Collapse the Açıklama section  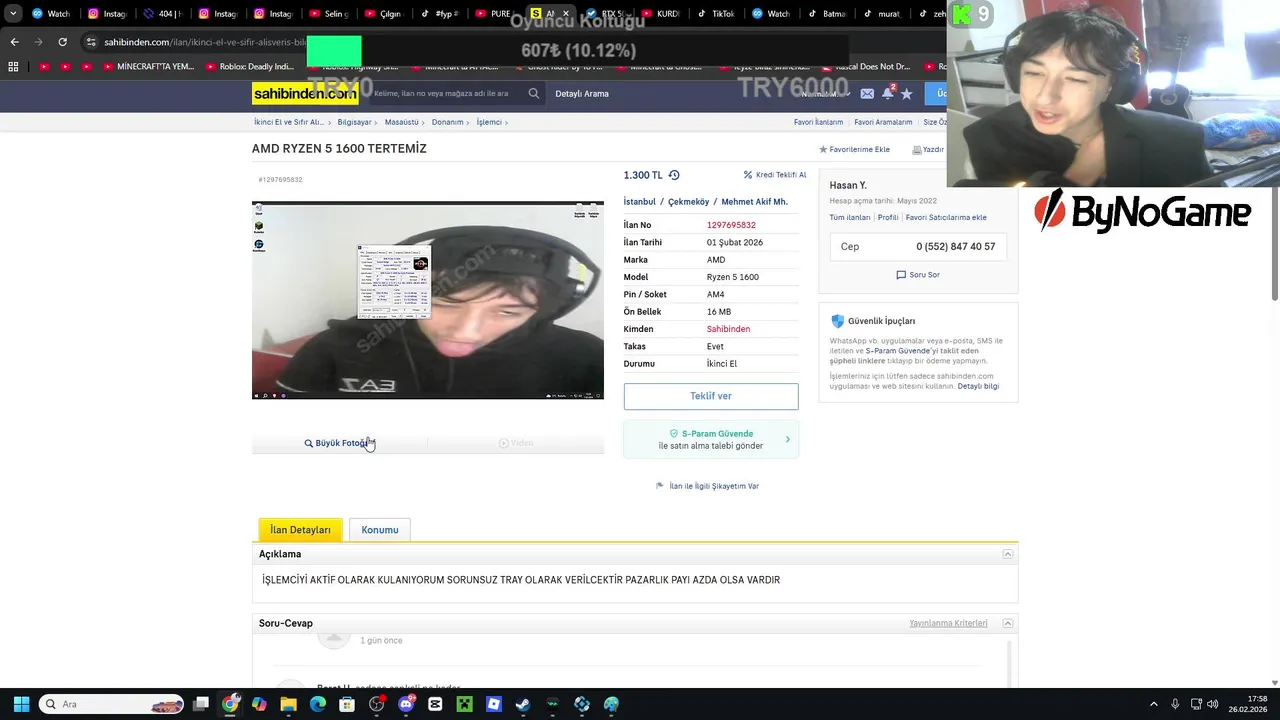[1008, 554]
